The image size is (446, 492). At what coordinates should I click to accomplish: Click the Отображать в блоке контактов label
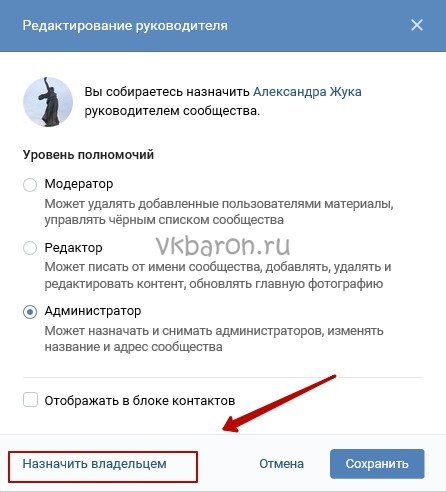coord(140,400)
